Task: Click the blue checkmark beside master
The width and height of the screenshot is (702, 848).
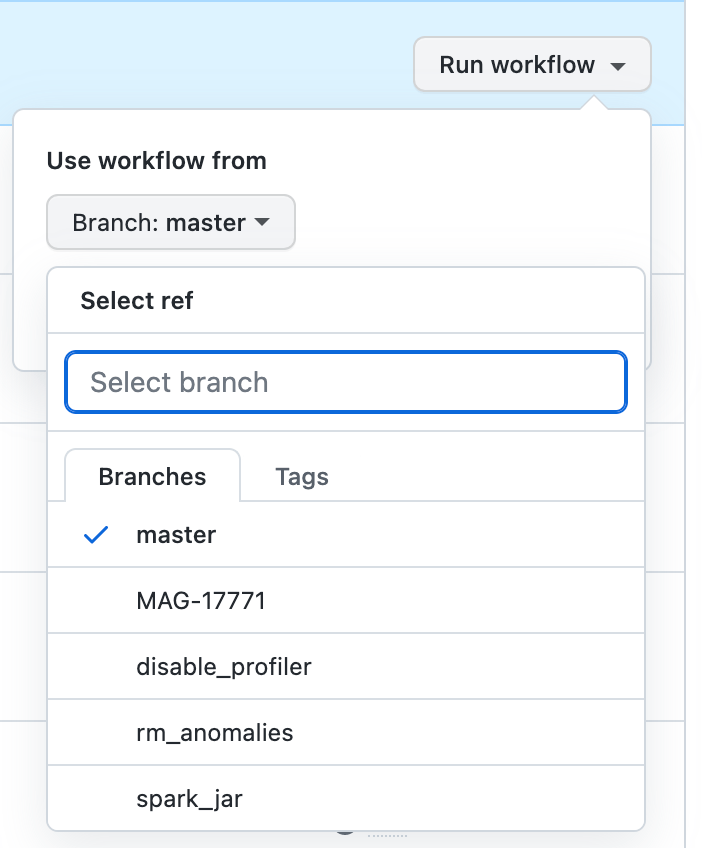Action: point(96,535)
